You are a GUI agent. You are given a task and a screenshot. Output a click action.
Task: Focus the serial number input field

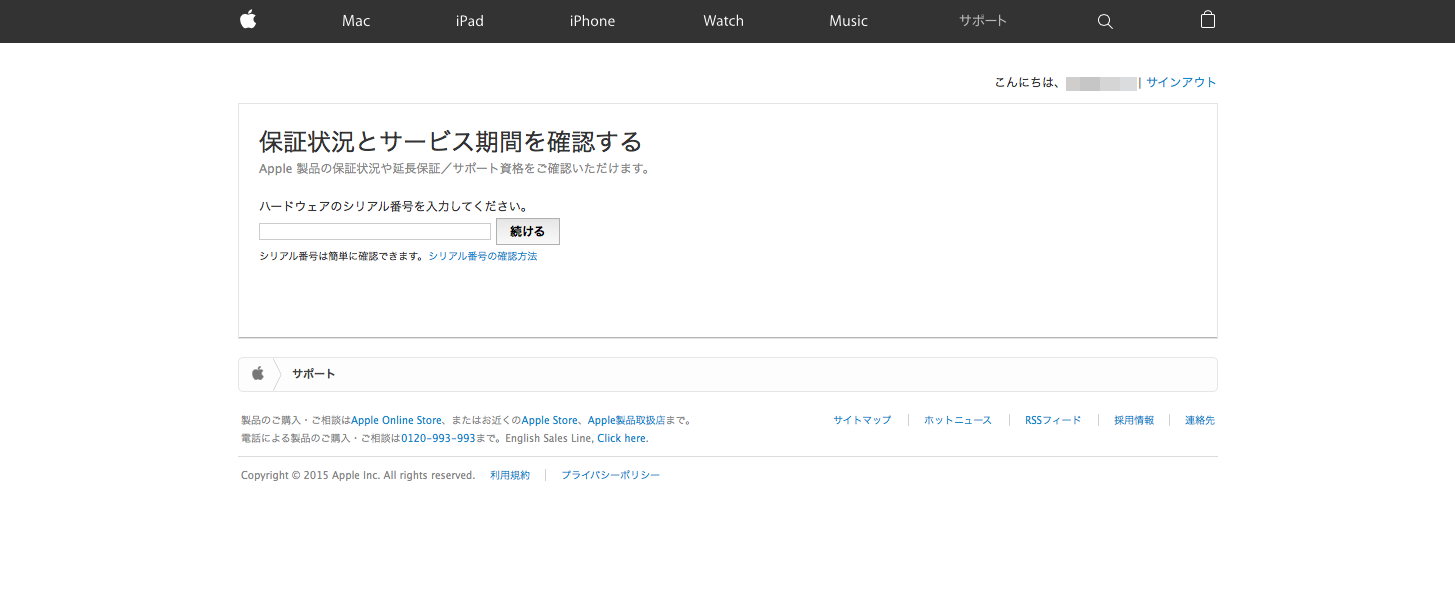tap(375, 232)
